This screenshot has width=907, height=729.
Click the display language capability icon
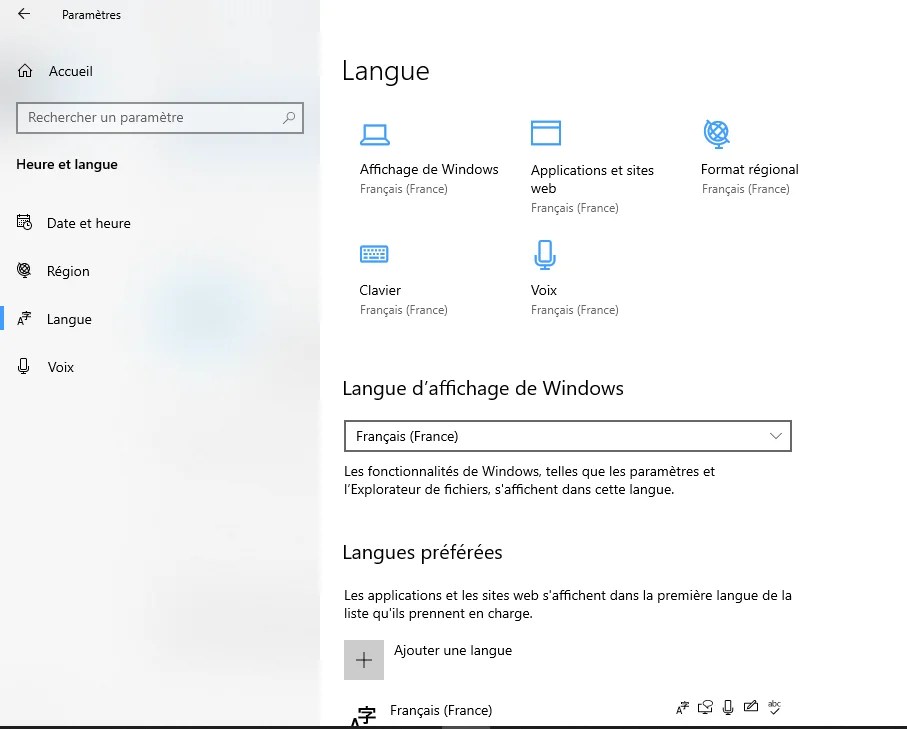click(682, 707)
